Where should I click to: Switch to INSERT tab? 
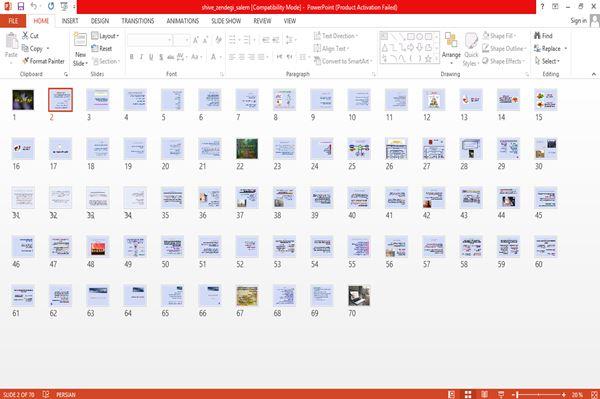[70, 21]
